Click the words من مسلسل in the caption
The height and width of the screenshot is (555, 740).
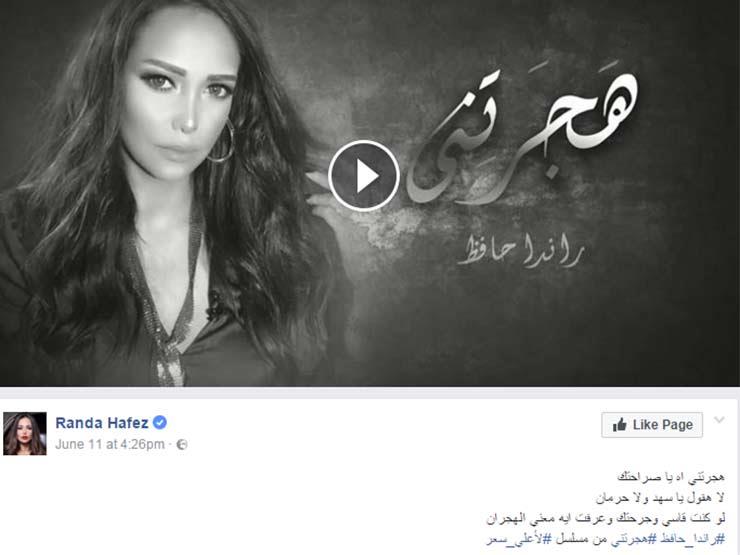pyautogui.click(x=589, y=538)
